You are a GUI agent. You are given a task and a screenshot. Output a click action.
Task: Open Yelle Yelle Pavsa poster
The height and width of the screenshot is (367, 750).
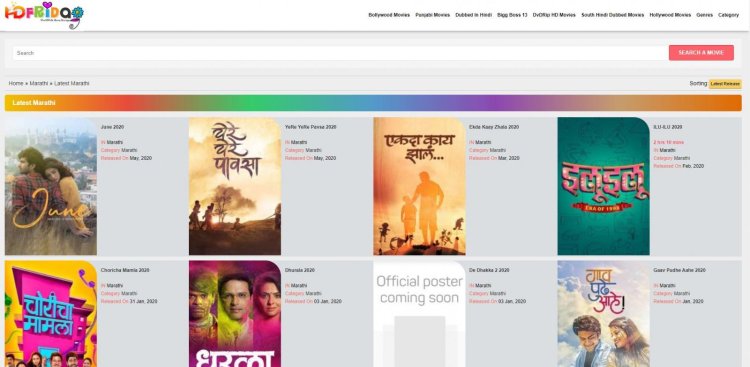[235, 186]
